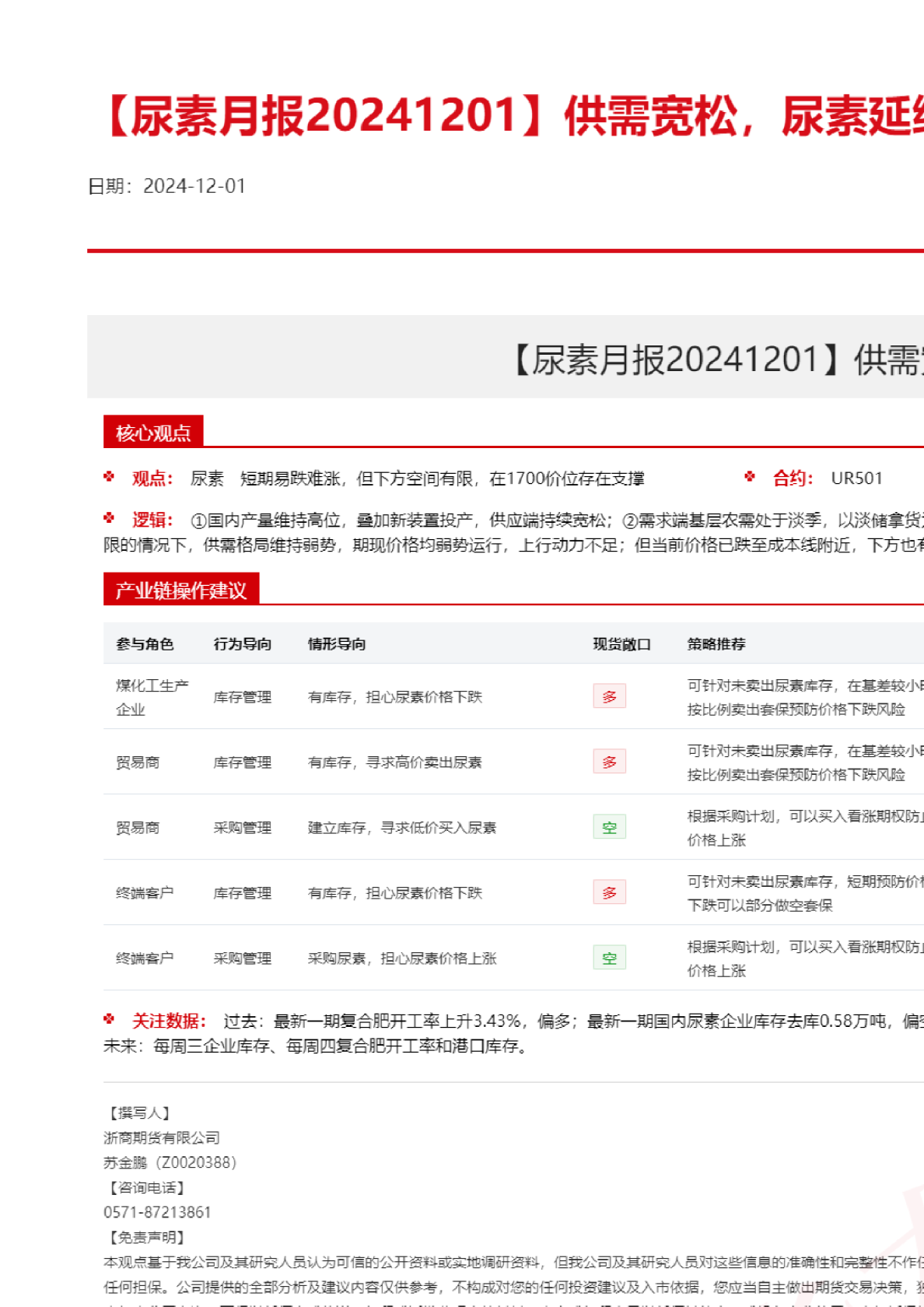Select the 产业链操作建议 section tab

[x=180, y=590]
